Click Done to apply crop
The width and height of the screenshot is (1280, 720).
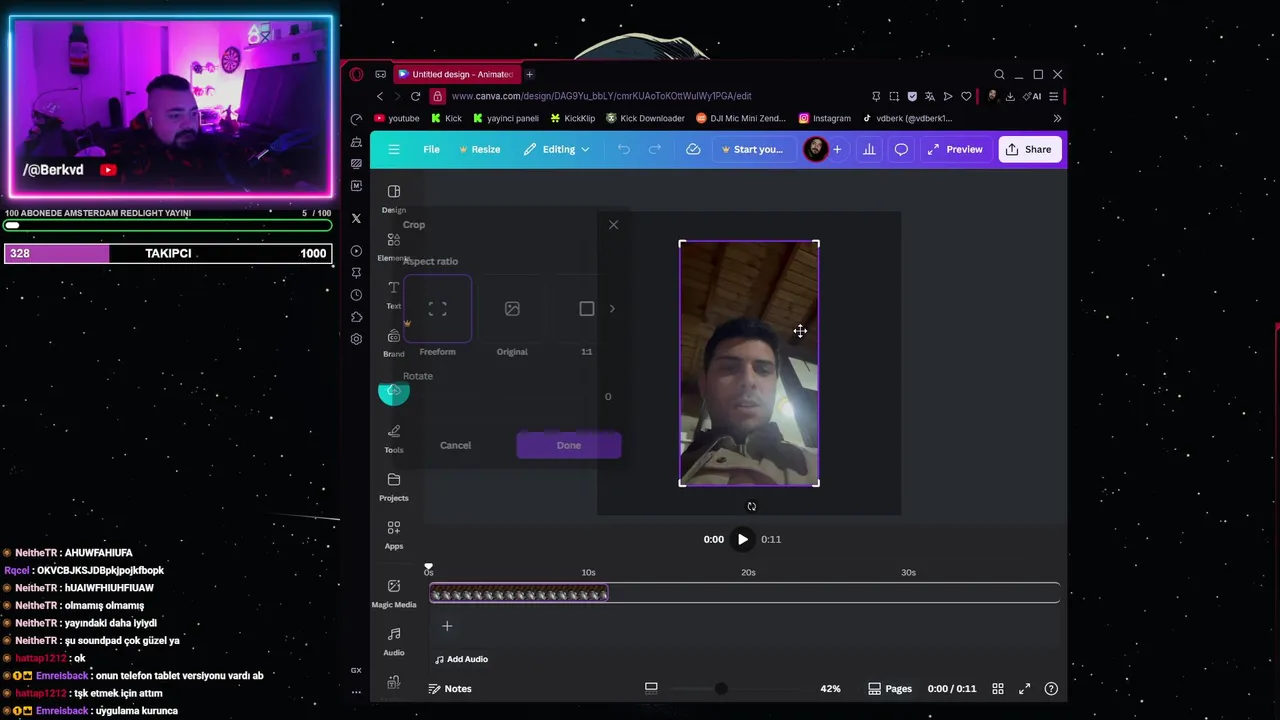coord(569,445)
